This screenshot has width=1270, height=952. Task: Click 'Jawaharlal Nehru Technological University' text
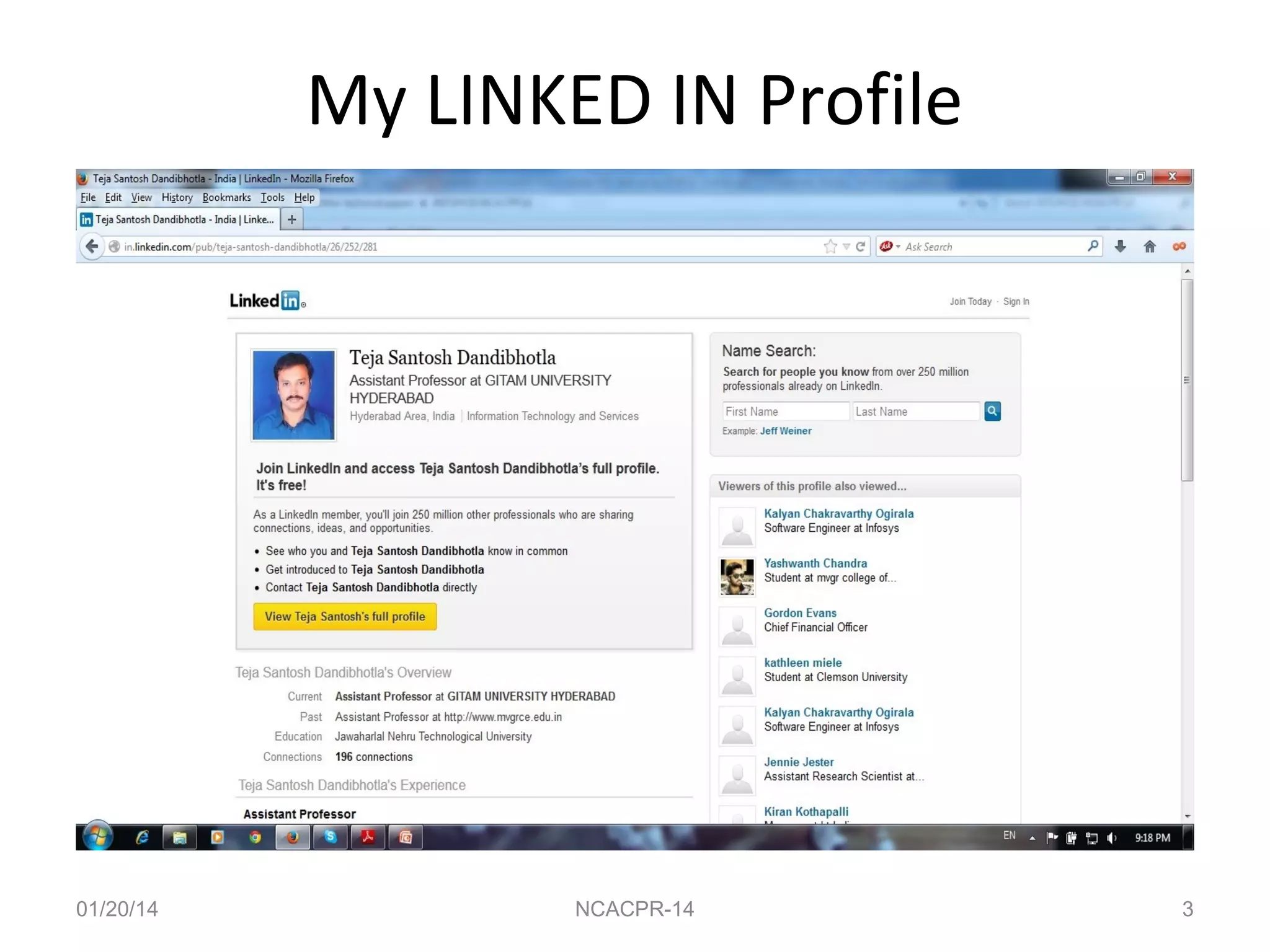433,736
